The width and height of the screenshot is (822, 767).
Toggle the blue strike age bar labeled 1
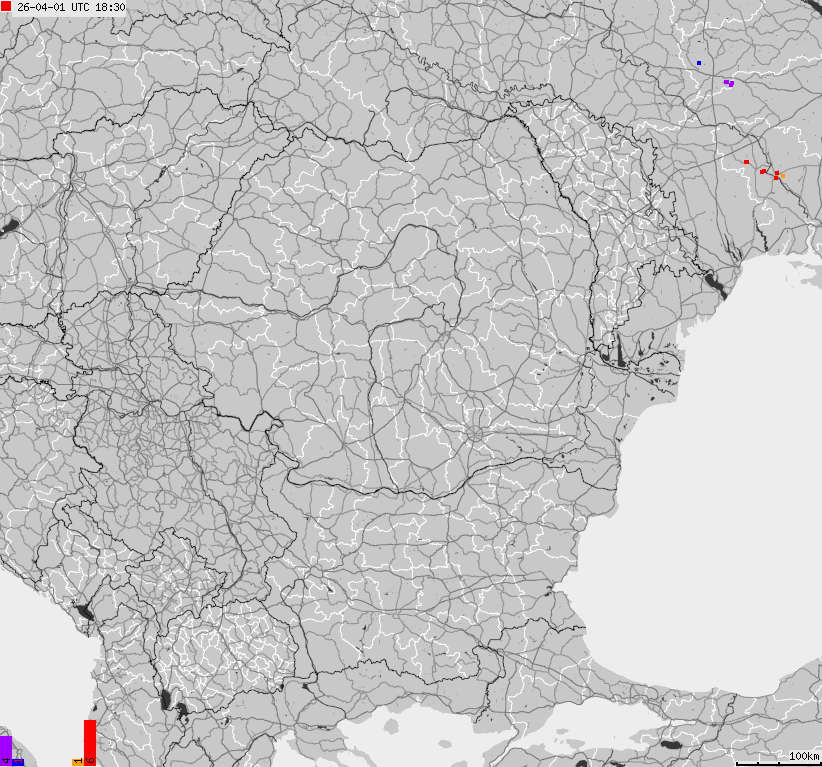17,761
